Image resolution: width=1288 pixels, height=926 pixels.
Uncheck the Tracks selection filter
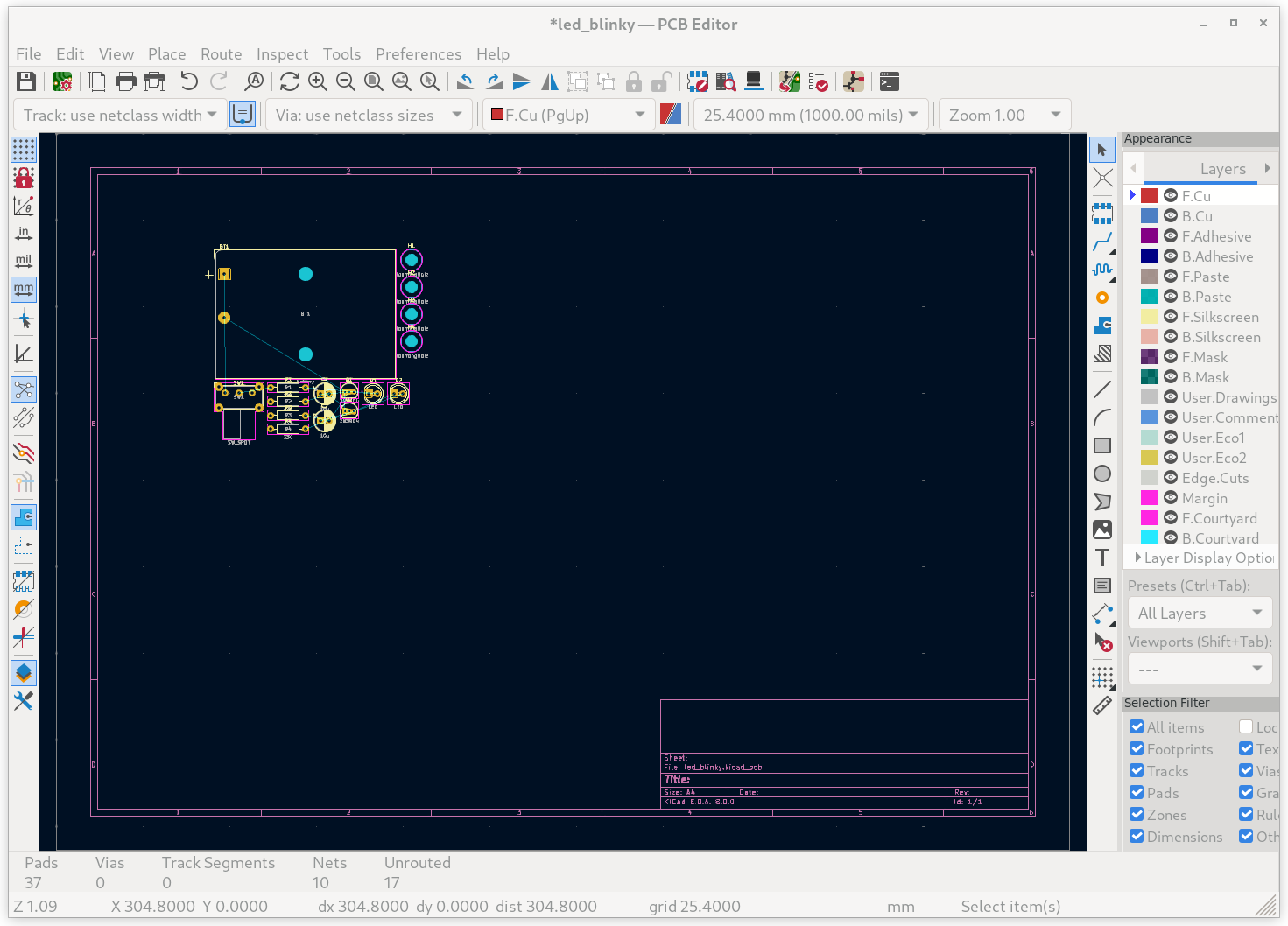pos(1137,771)
